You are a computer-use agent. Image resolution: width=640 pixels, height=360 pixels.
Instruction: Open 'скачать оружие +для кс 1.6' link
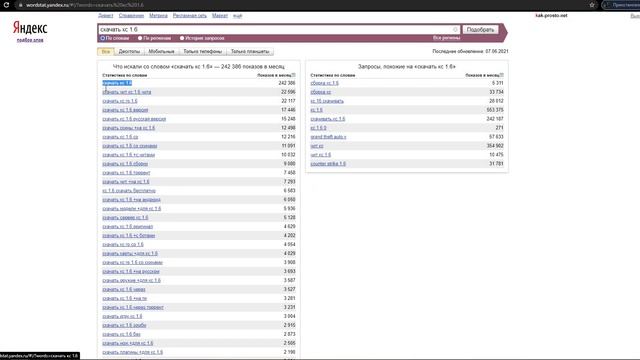(x=131, y=280)
